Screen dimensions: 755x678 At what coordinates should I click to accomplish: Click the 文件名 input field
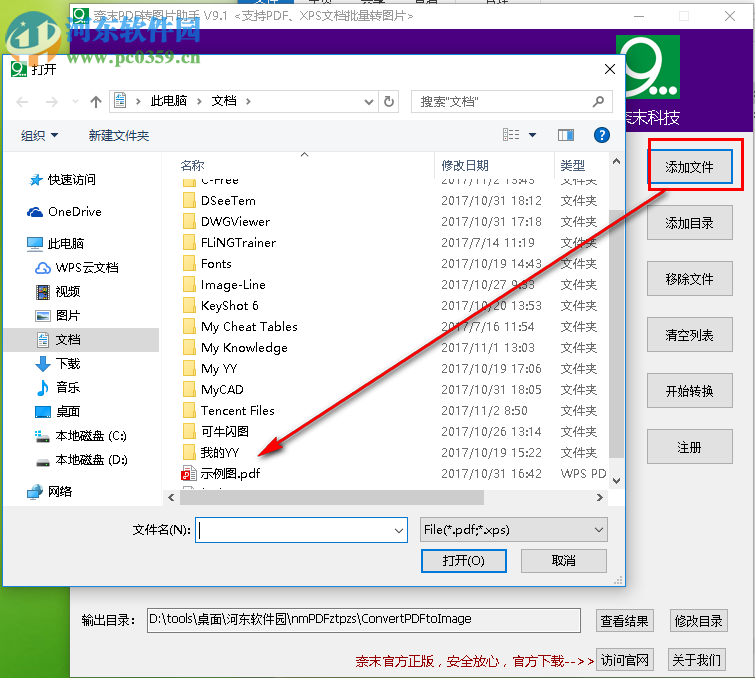(301, 530)
